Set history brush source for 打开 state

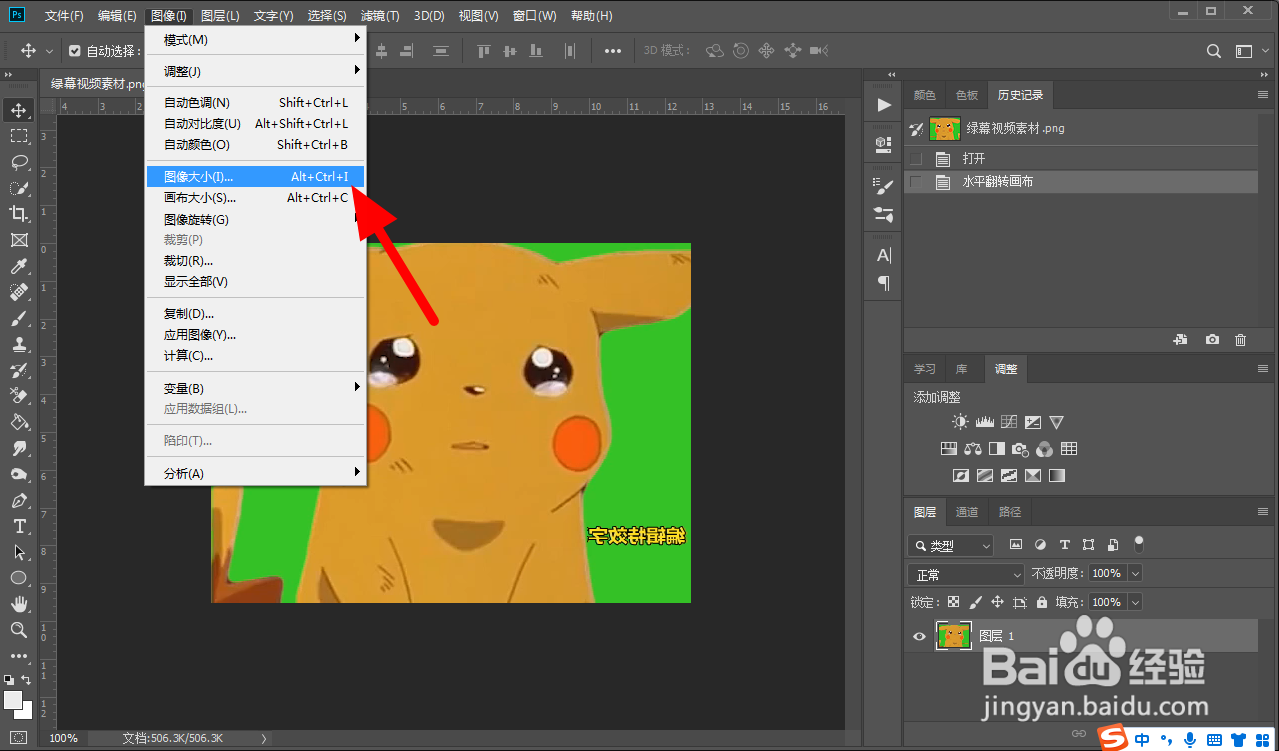click(916, 159)
